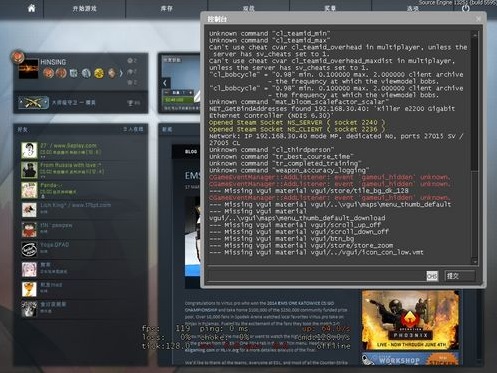
Task: Open the 选项 (Options) menu
Action: pyautogui.click(x=413, y=9)
